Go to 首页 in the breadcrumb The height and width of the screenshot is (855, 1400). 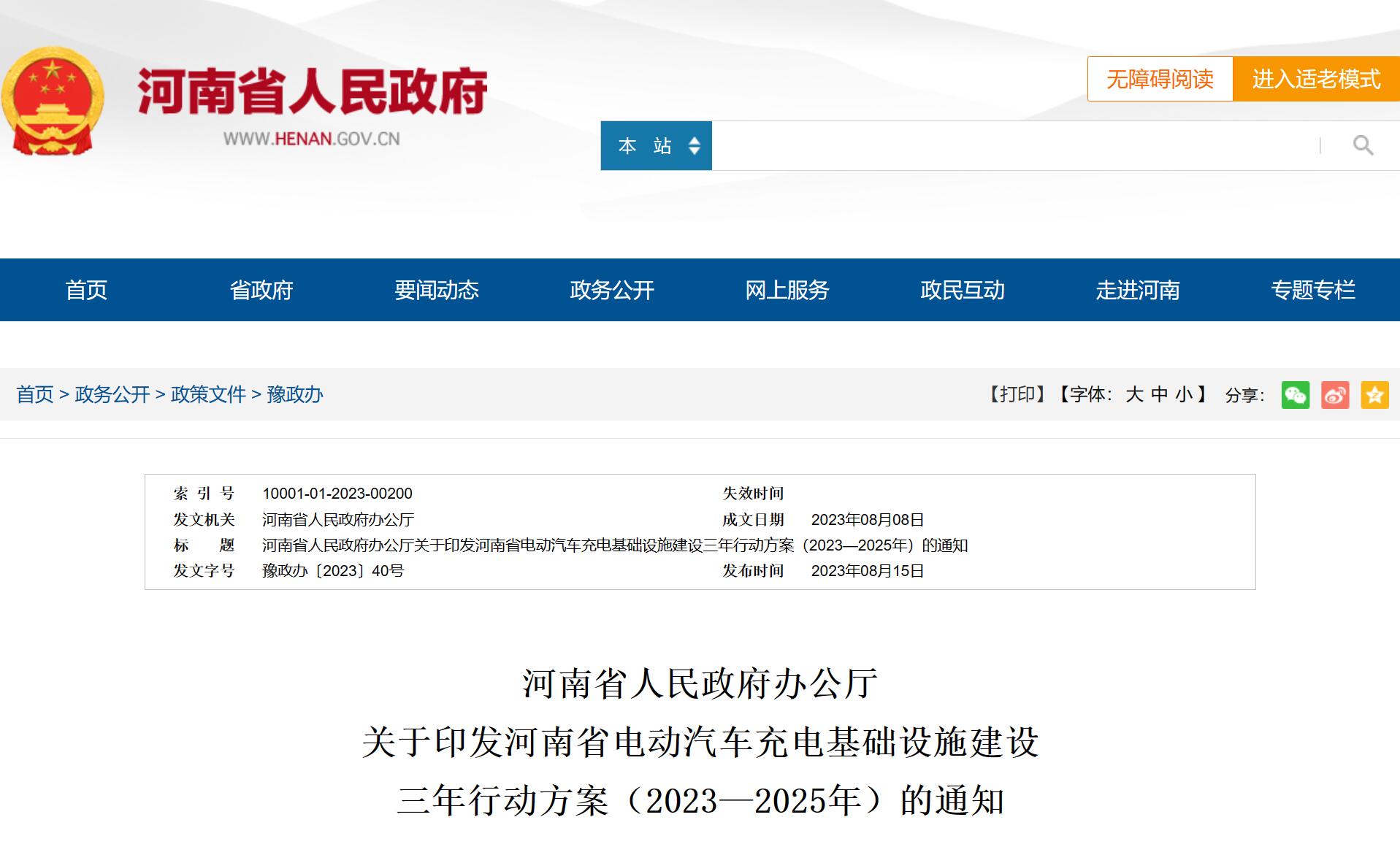pyautogui.click(x=35, y=394)
